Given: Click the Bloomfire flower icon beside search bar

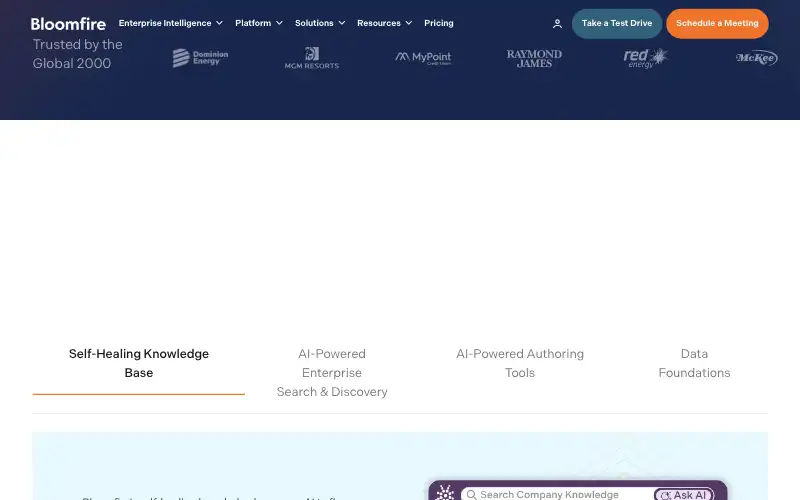Looking at the screenshot, I should pyautogui.click(x=445, y=493).
